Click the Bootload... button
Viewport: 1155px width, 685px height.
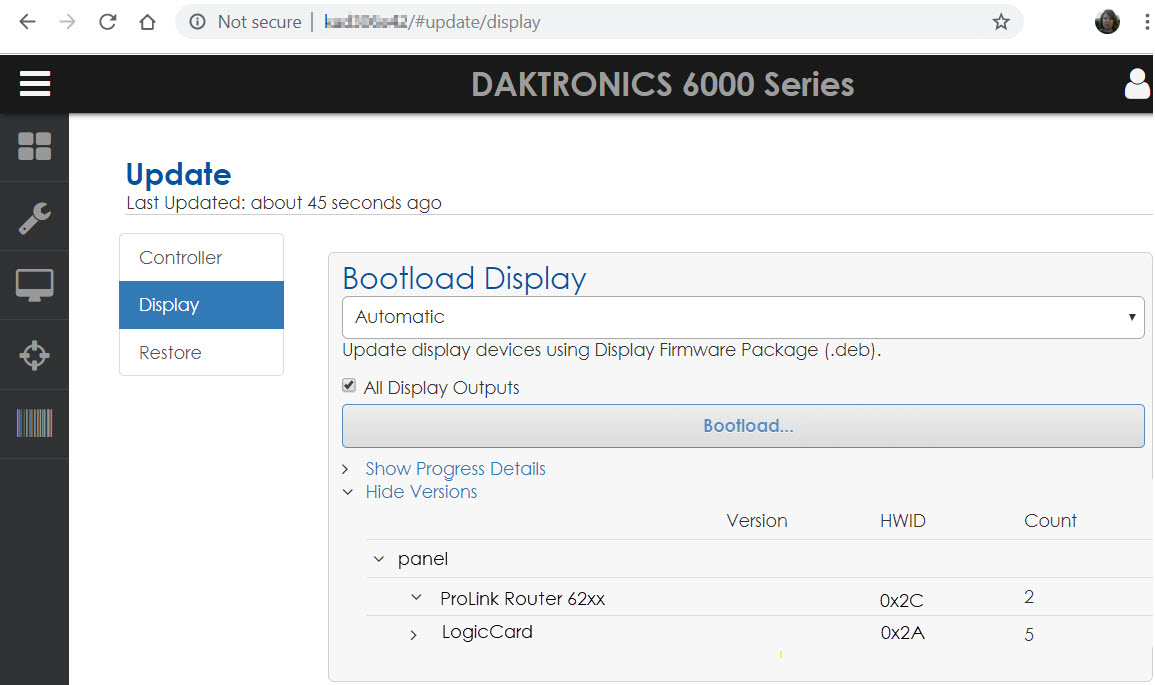pyautogui.click(x=743, y=426)
